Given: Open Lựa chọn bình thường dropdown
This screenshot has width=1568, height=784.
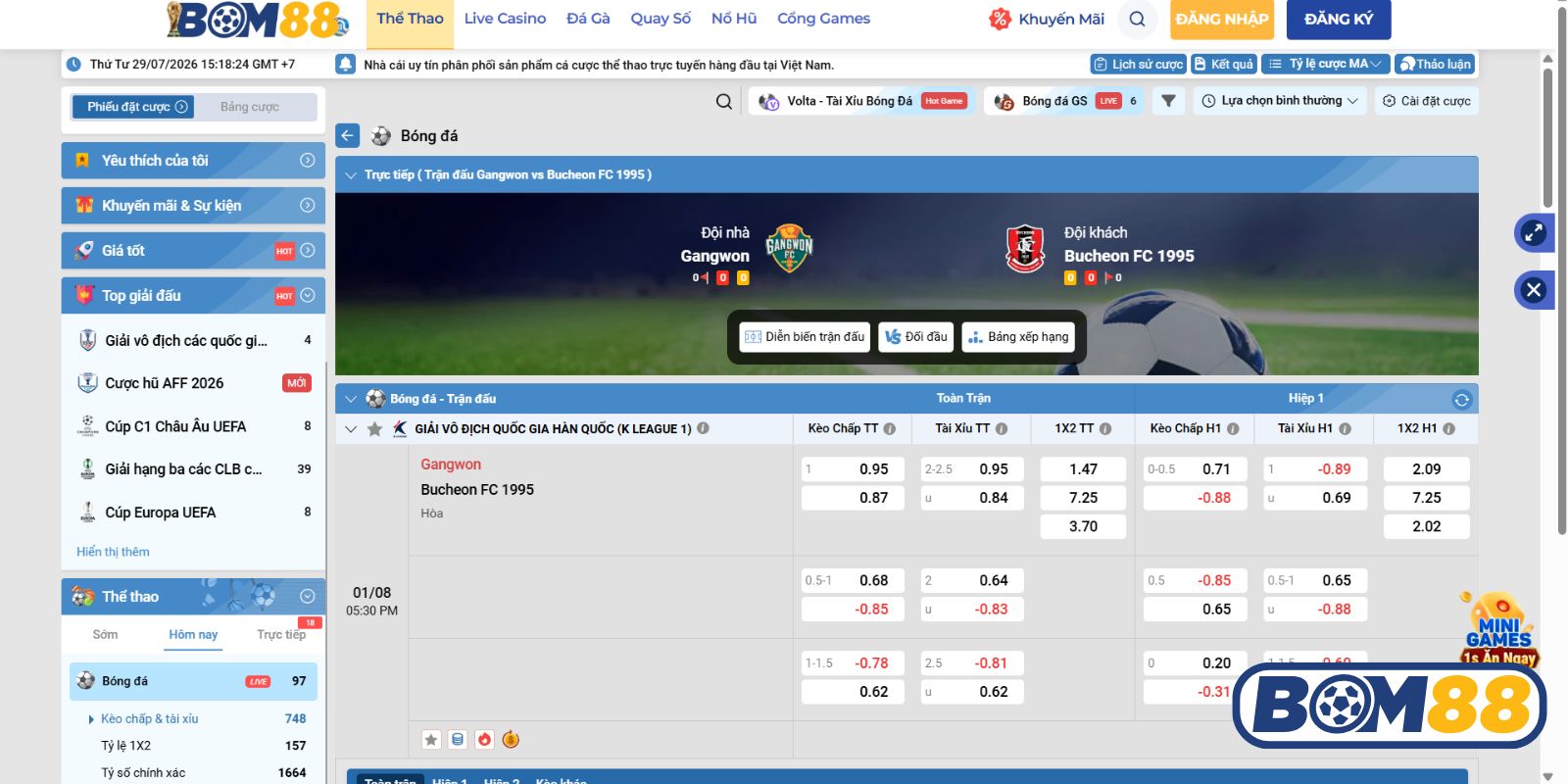Looking at the screenshot, I should click(x=1280, y=101).
